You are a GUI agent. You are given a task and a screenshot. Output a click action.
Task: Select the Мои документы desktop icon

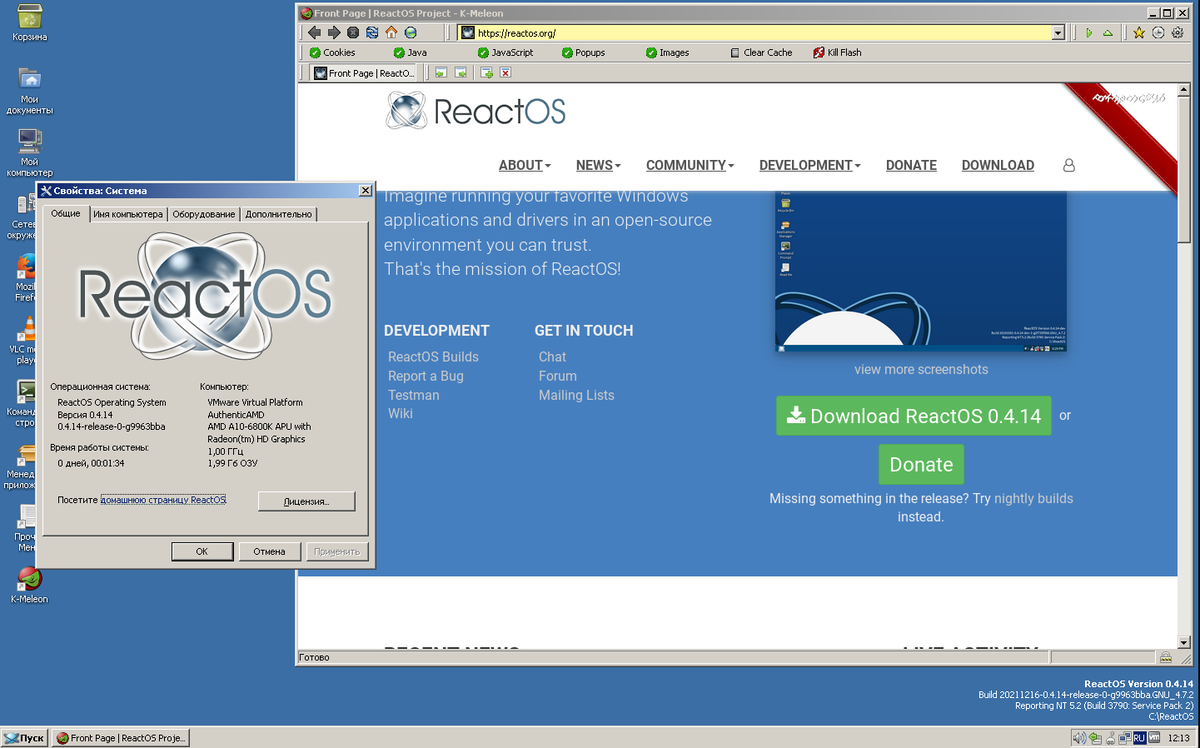tap(30, 92)
